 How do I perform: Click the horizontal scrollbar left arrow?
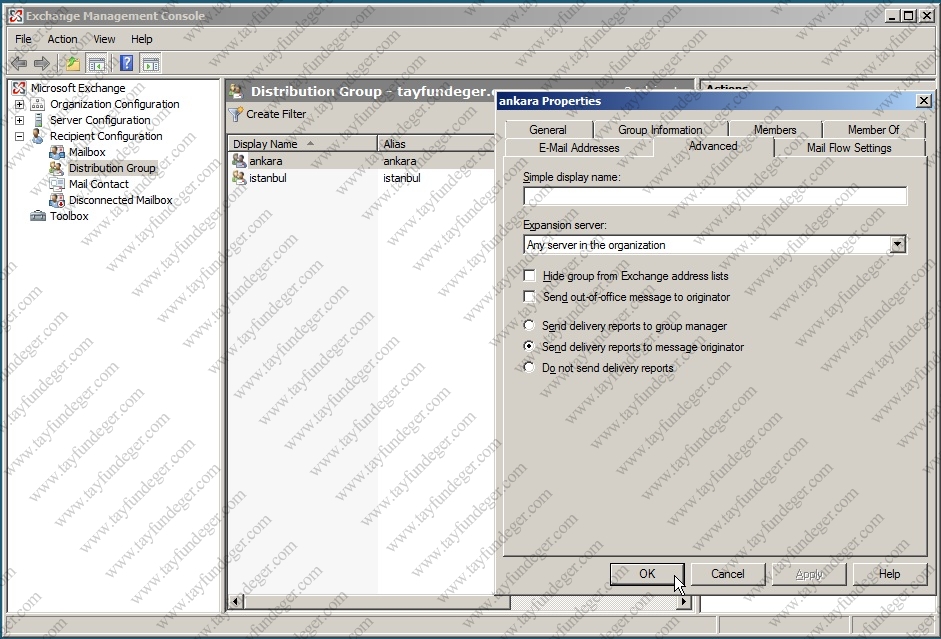point(236,601)
